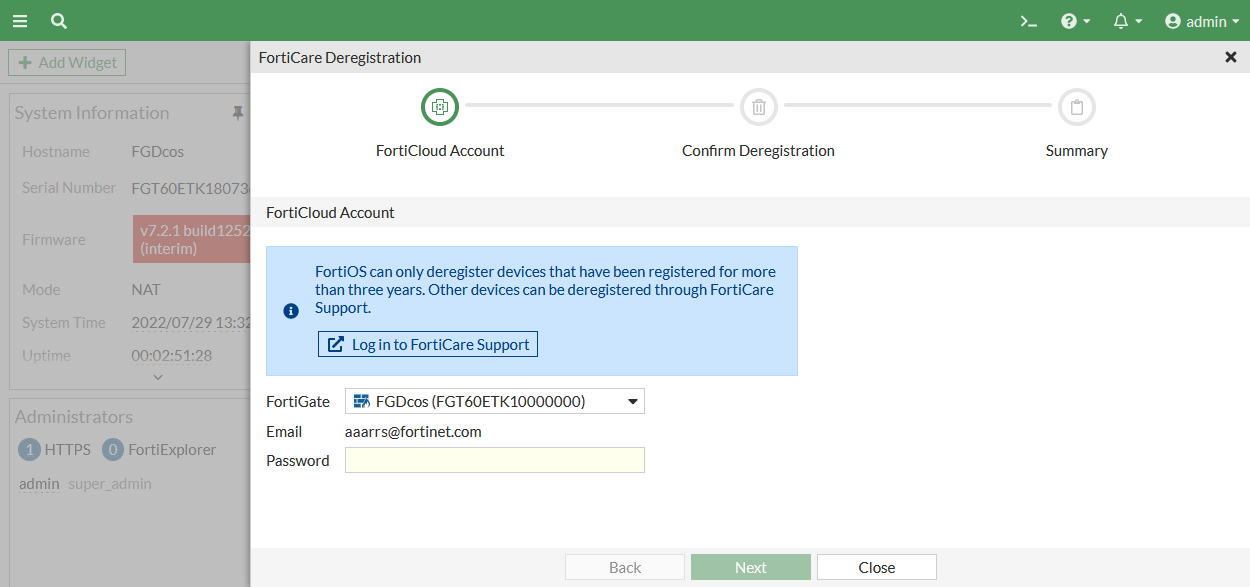
Task: Click the FortiCloud Account step icon
Action: coord(440,107)
